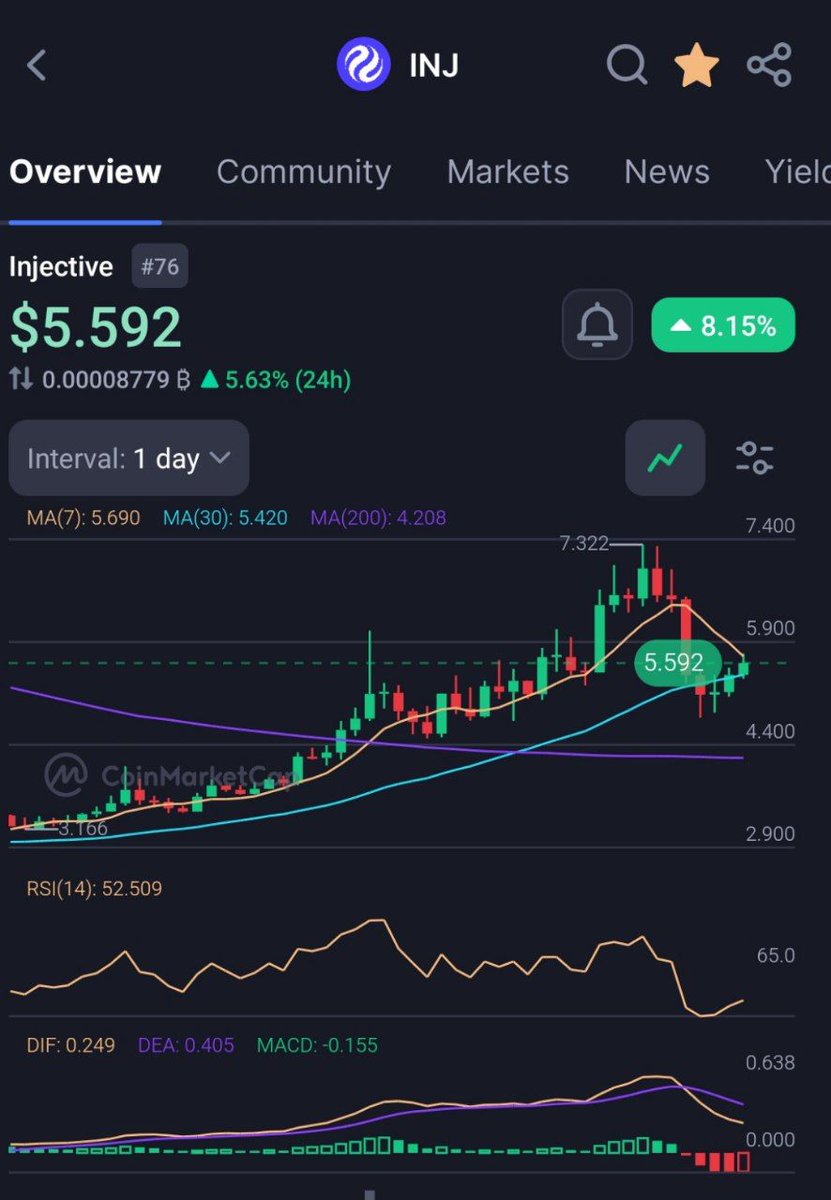The height and width of the screenshot is (1200, 831).
Task: Tap the INJ coin logo
Action: pos(364,66)
